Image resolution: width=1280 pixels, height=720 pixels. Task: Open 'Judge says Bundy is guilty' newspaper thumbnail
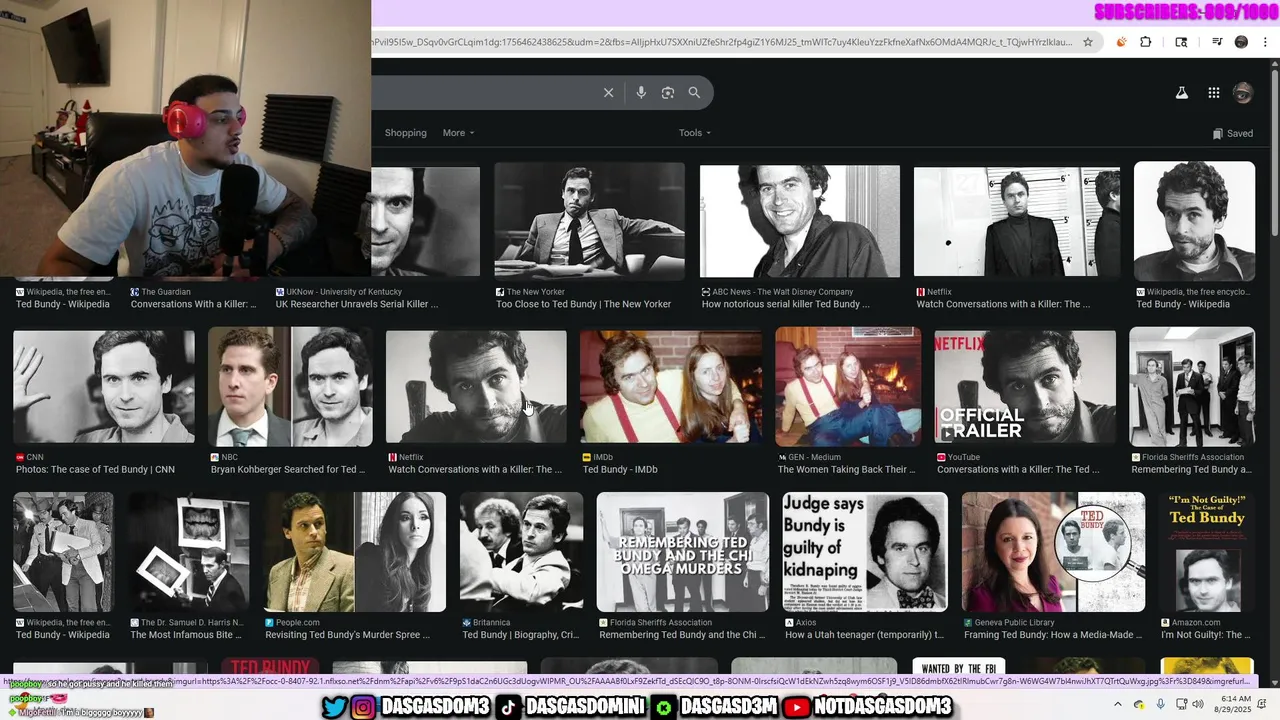click(x=865, y=551)
